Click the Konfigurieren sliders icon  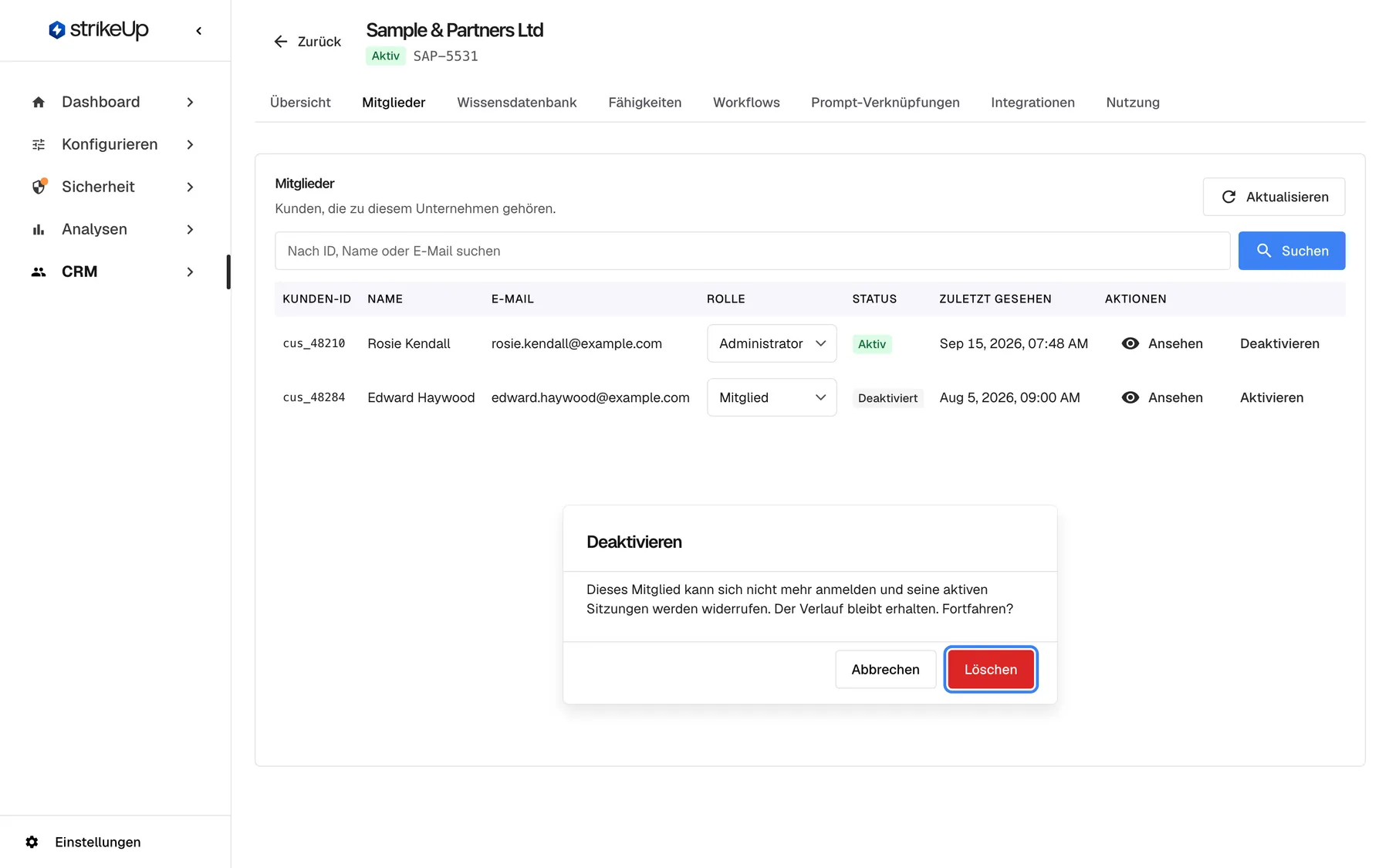click(39, 144)
